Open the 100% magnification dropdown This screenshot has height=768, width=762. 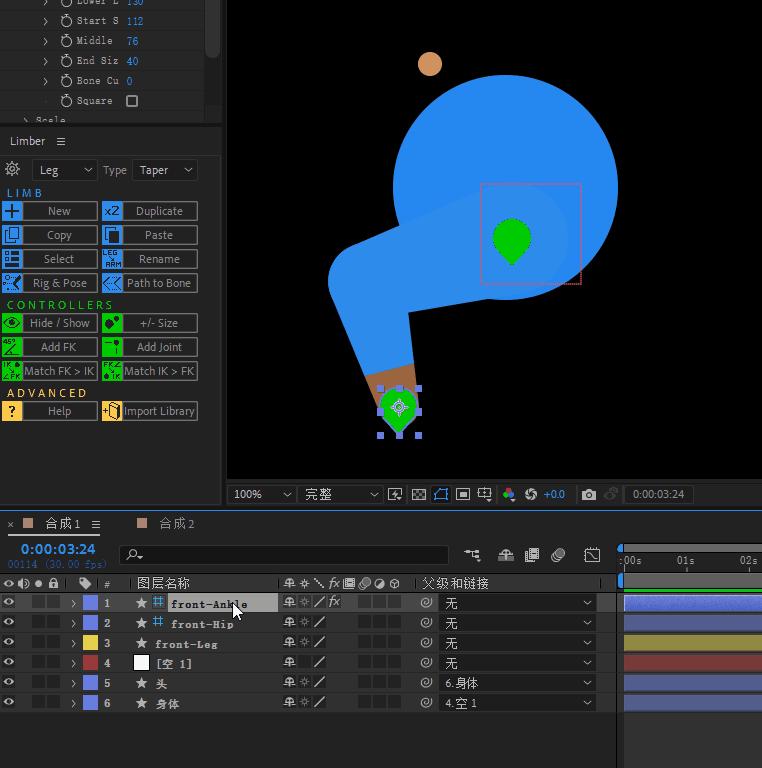pyautogui.click(x=261, y=494)
